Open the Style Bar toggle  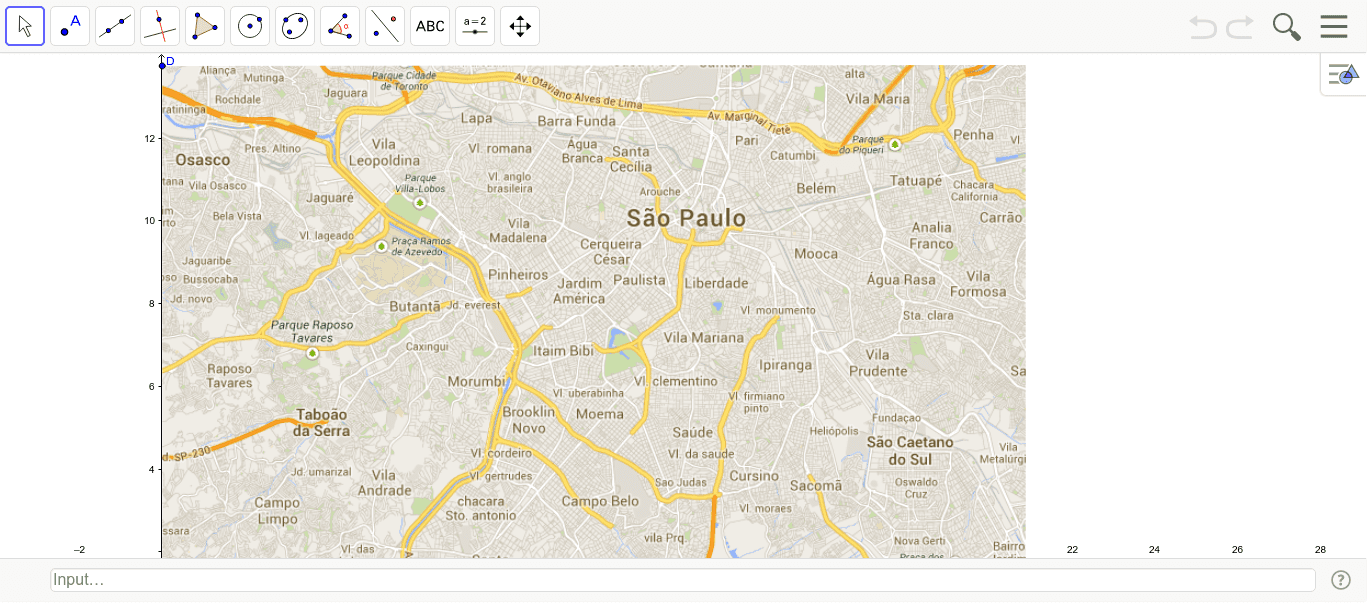[x=1344, y=74]
